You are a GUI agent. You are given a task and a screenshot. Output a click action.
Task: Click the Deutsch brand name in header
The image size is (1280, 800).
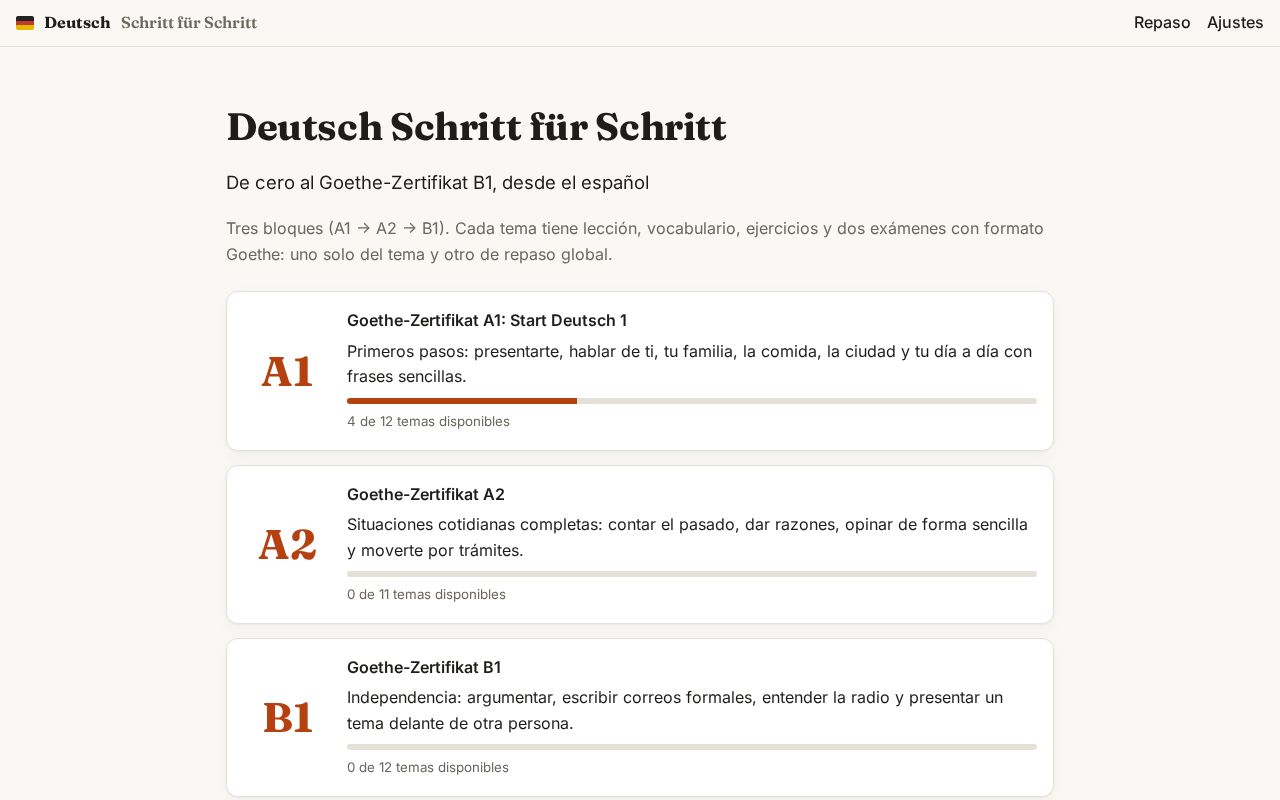coord(77,22)
